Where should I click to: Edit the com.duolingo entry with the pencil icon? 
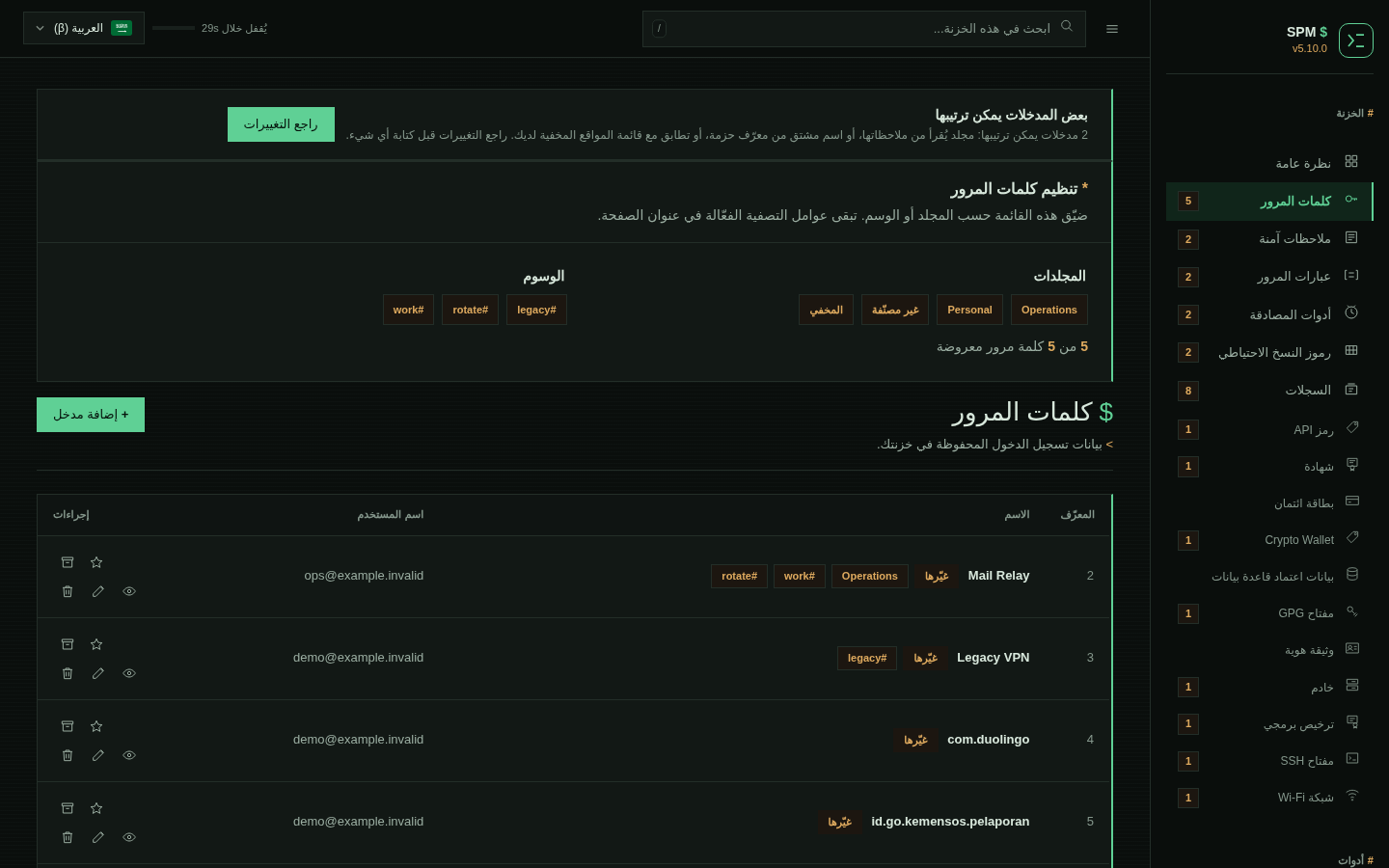click(x=97, y=755)
